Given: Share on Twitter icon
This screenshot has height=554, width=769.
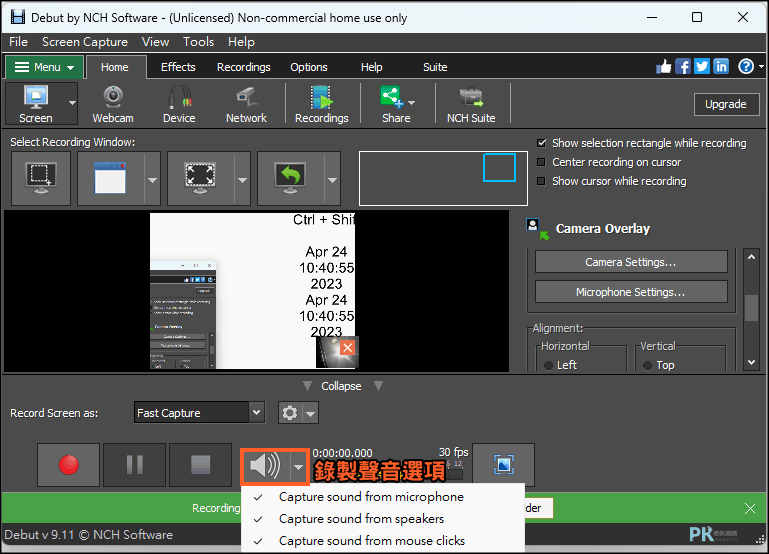Looking at the screenshot, I should [x=702, y=66].
